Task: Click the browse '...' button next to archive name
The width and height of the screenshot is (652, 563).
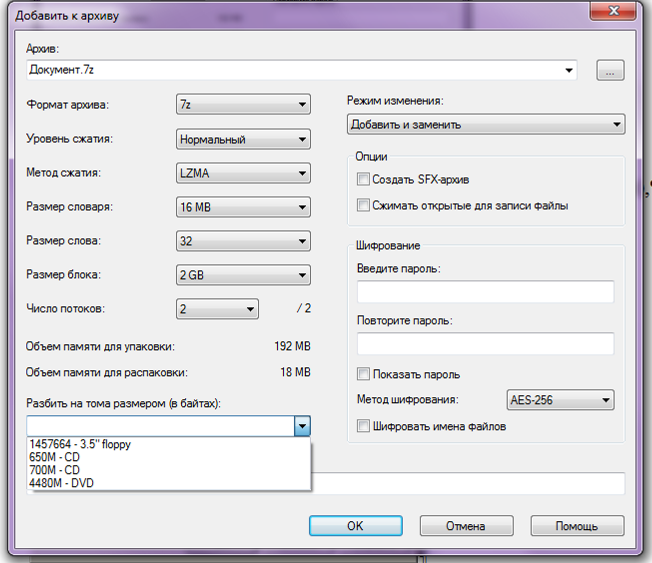Action: point(610,70)
